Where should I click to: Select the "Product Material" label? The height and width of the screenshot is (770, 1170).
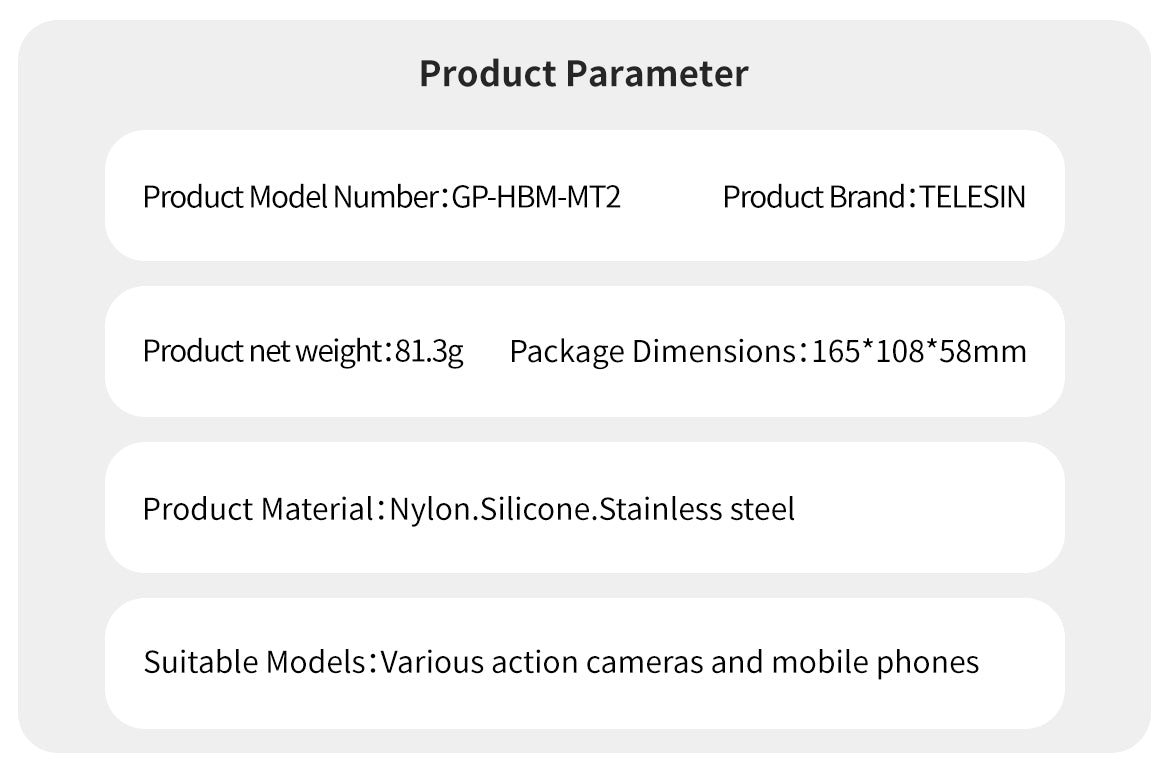click(257, 509)
